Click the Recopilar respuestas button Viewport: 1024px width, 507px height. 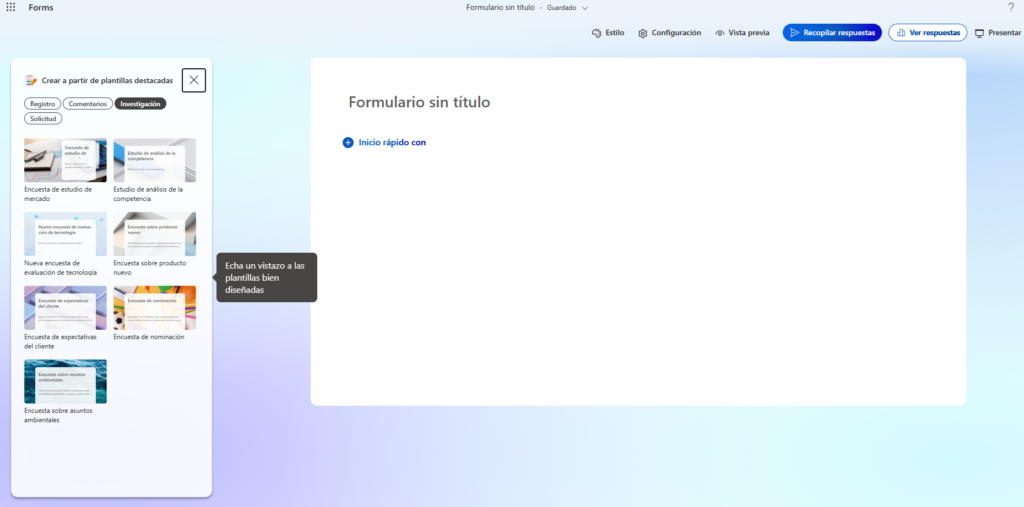tap(831, 33)
